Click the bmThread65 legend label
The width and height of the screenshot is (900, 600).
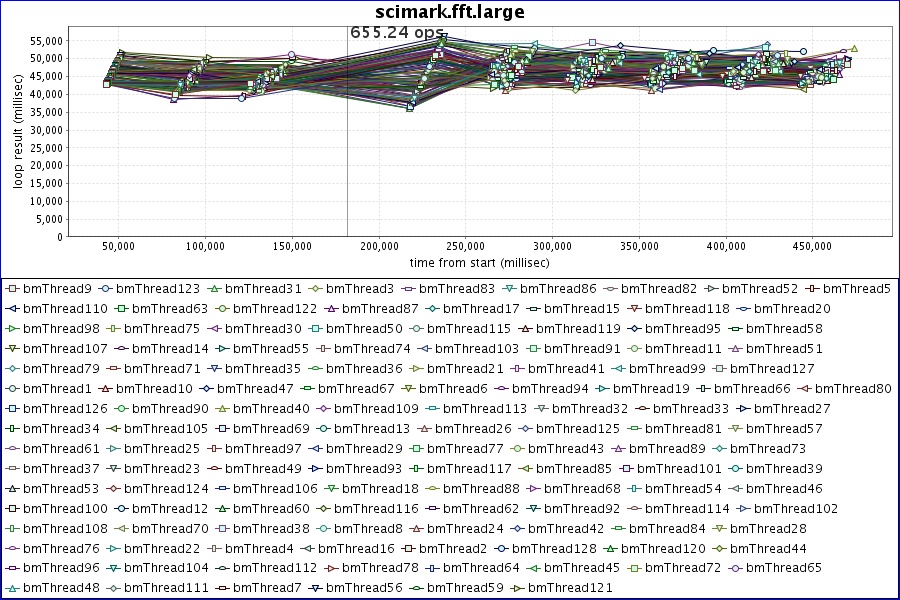(x=783, y=568)
